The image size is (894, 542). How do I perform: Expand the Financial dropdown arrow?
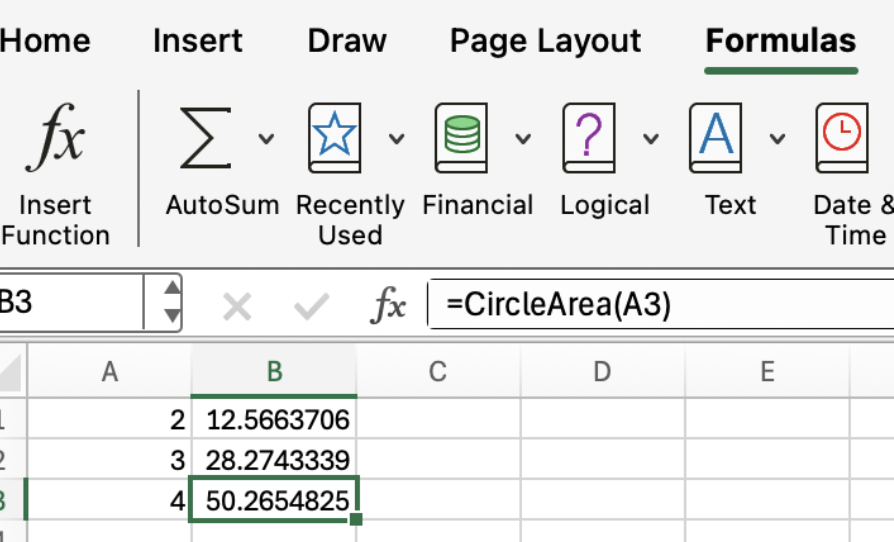pyautogui.click(x=523, y=138)
